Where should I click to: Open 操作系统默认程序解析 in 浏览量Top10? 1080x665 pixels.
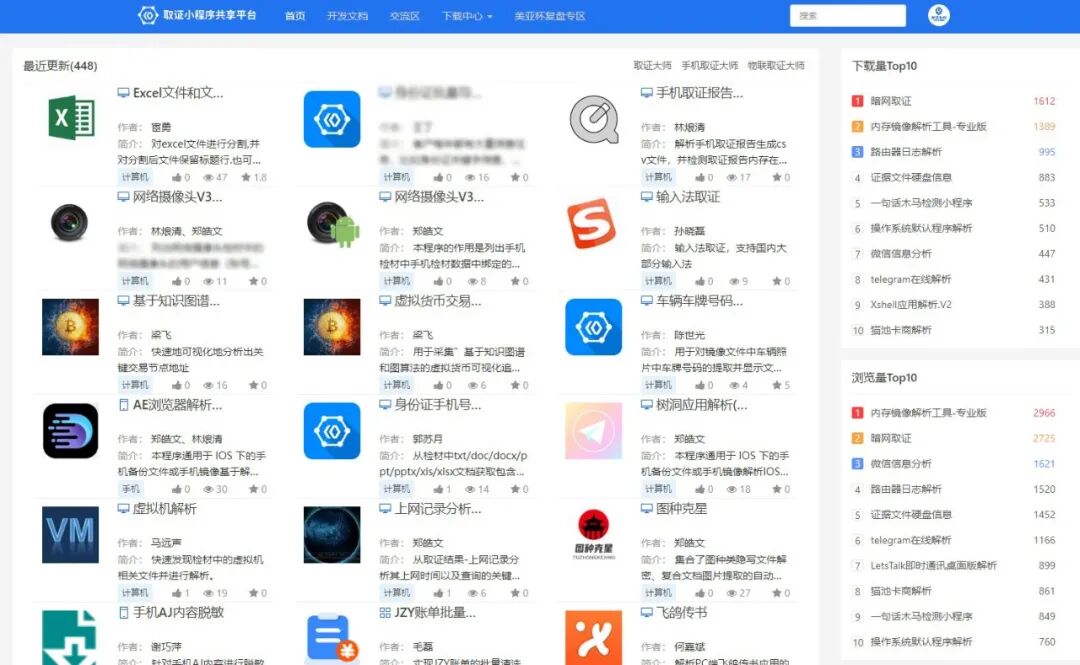coord(921,642)
